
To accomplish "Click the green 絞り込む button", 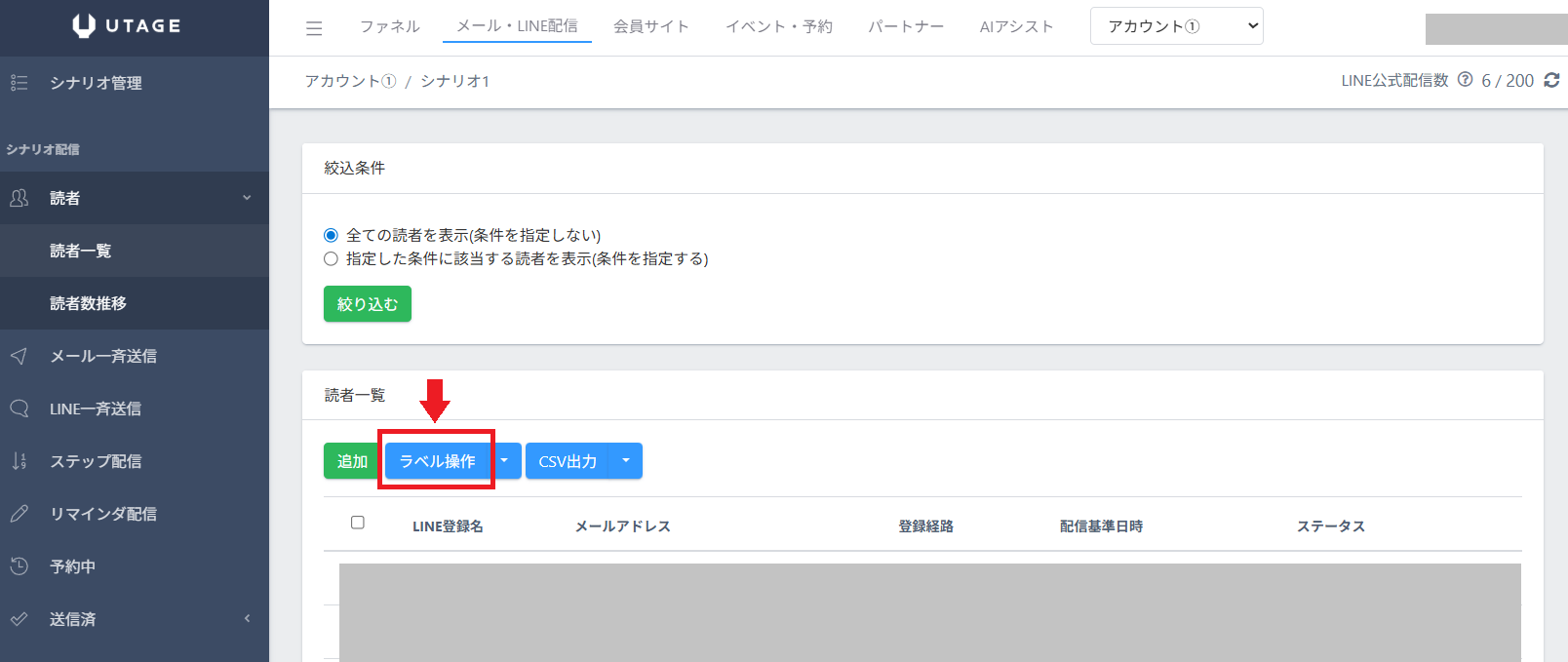I will (x=367, y=304).
